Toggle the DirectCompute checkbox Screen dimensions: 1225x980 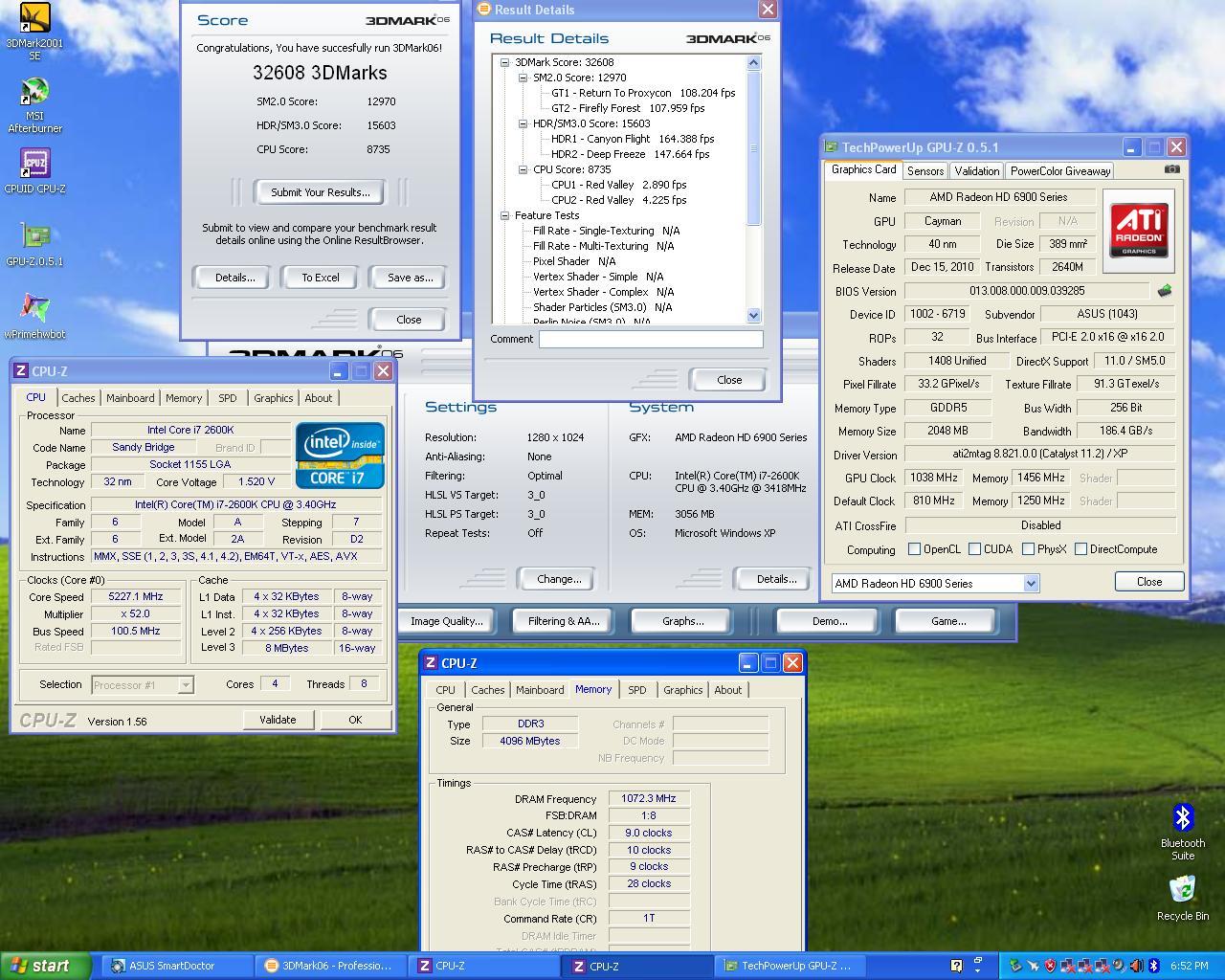(x=1080, y=549)
